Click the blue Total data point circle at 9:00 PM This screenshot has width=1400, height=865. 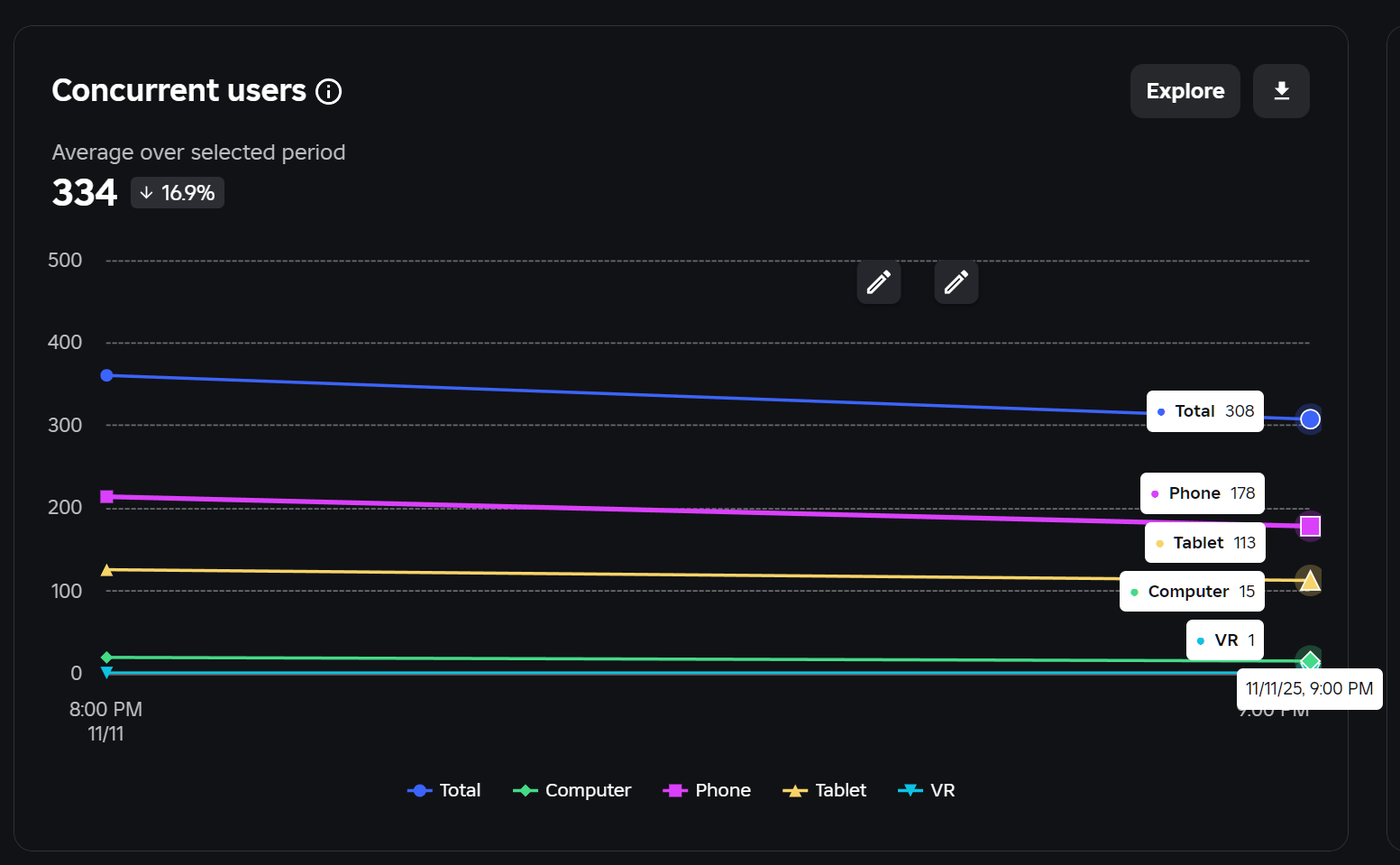coord(1310,419)
